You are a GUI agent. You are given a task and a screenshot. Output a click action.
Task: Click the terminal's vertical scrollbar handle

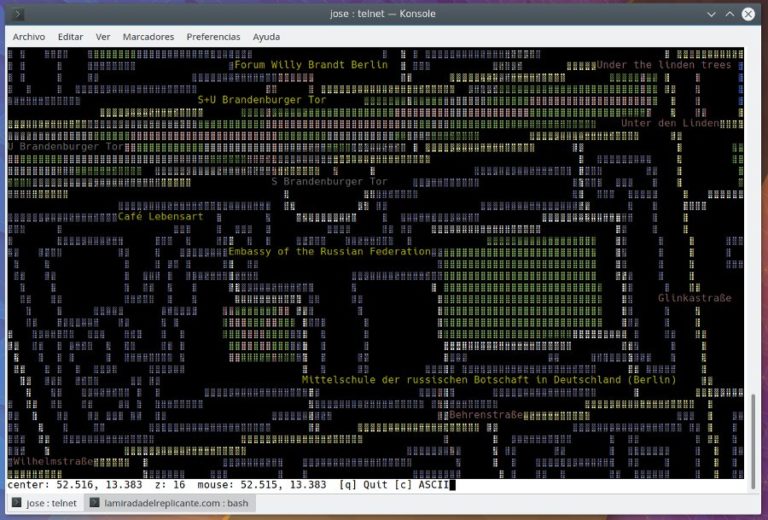pyautogui.click(x=753, y=440)
